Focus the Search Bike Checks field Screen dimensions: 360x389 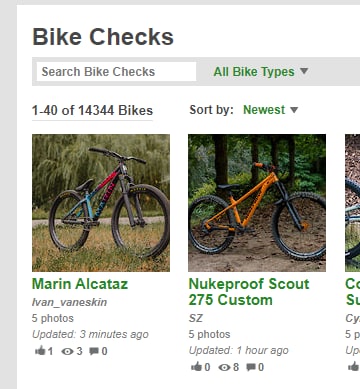tap(116, 71)
